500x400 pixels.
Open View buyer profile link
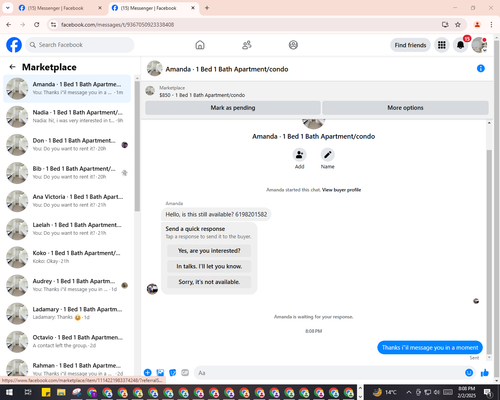click(x=341, y=190)
